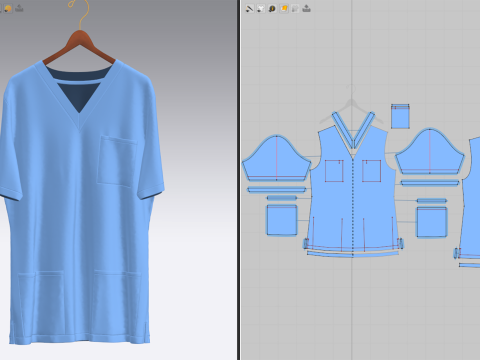
Task: Toggle the orange fabric texture surface icon
Action: pyautogui.click(x=284, y=9)
